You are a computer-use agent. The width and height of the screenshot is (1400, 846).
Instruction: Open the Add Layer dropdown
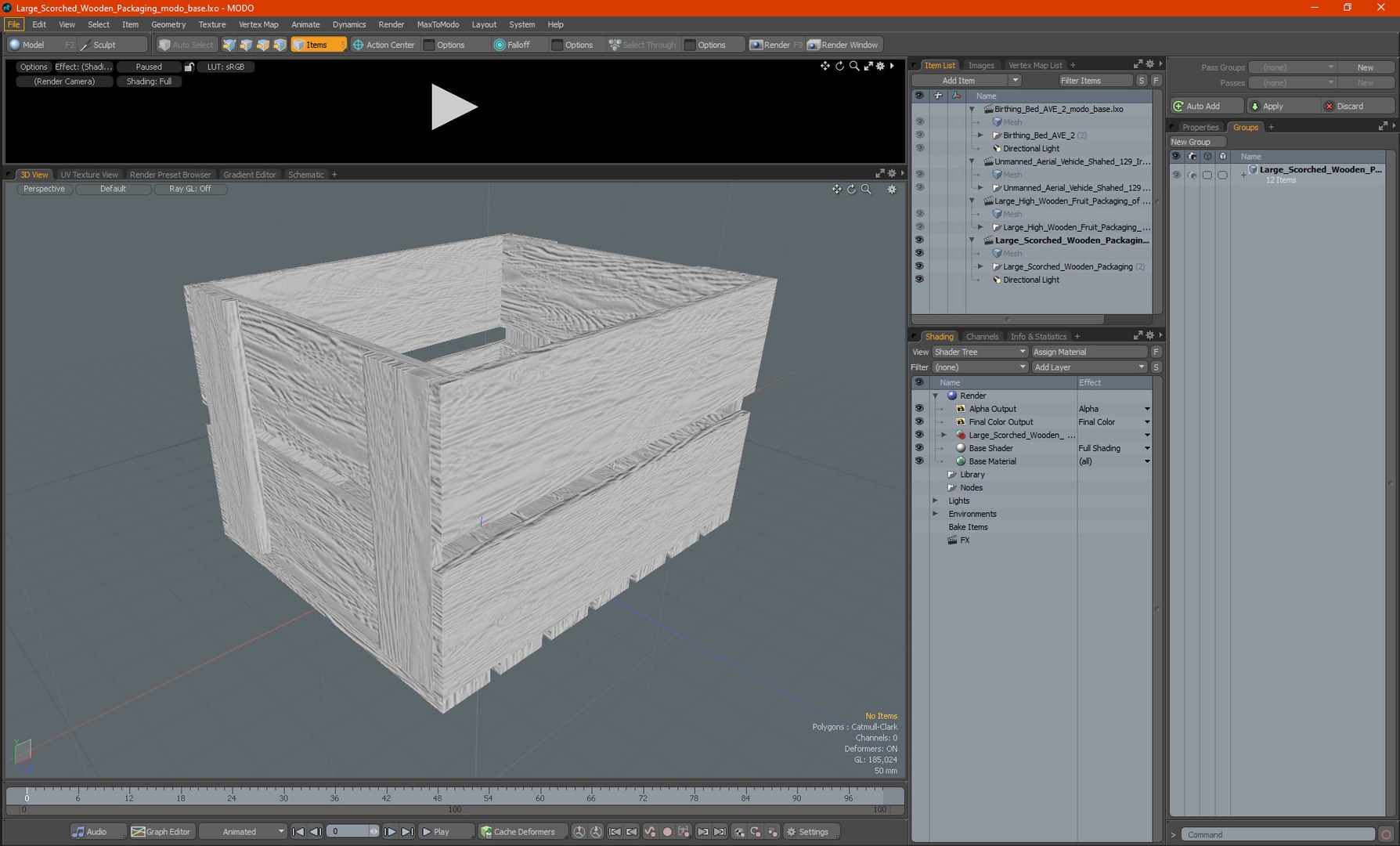[1088, 367]
